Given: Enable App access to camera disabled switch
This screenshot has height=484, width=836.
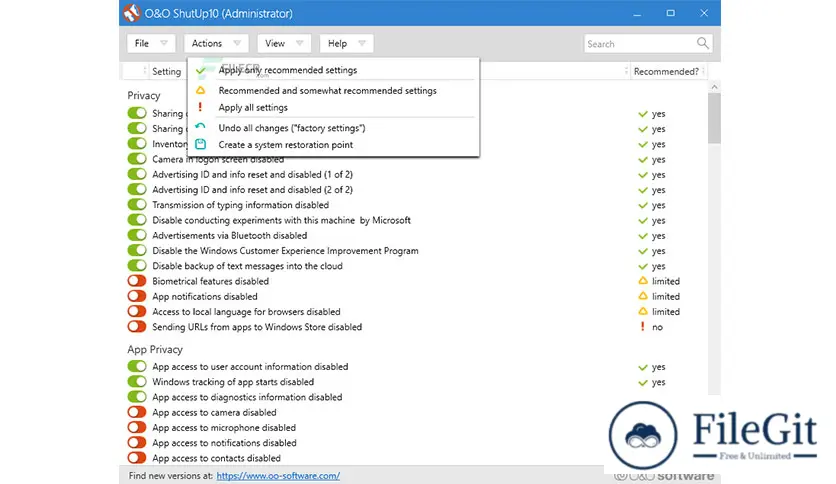Looking at the screenshot, I should [x=137, y=412].
